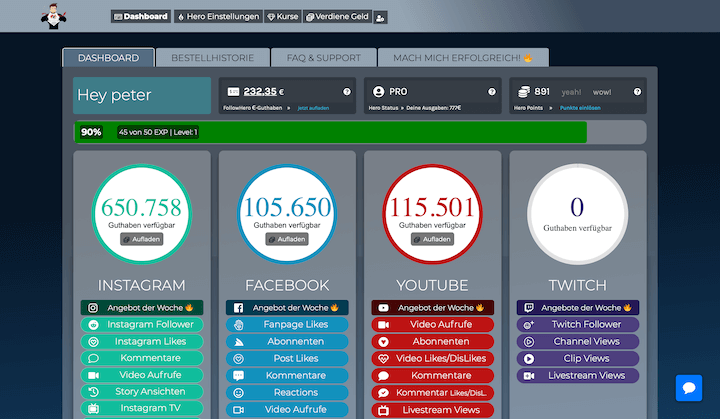This screenshot has width=720, height=419.
Task: Click the FollowHero superhero logo
Action: [54, 17]
